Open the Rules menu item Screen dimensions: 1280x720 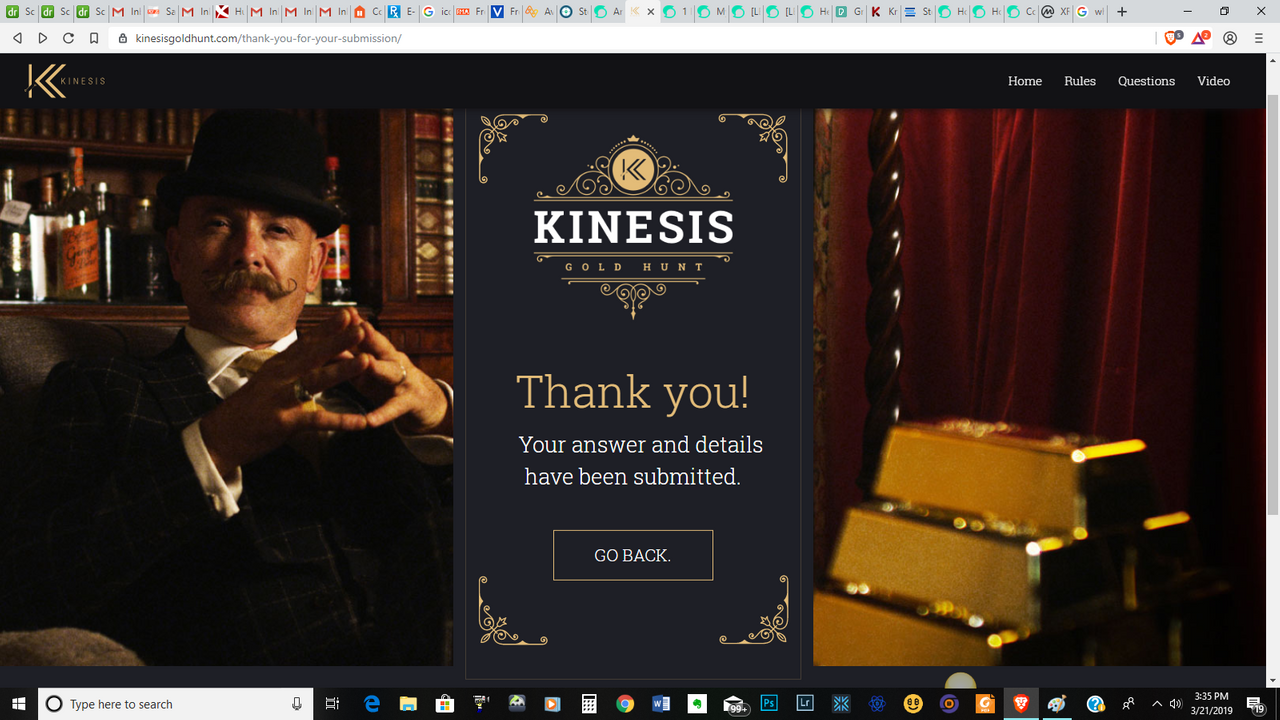point(1080,81)
